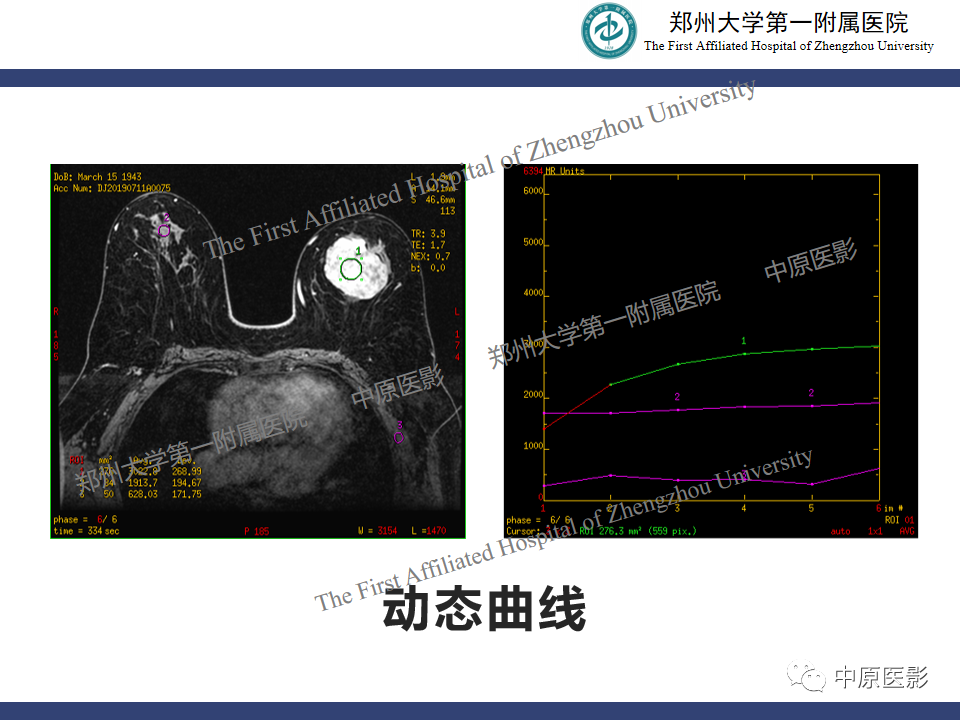Click the green curve labeled 1
This screenshot has width=960, height=720.
click(744, 353)
